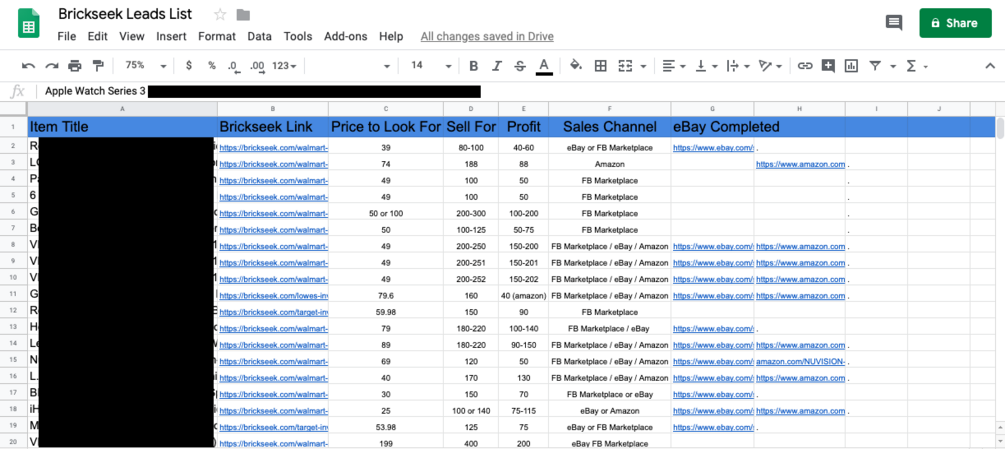Open the brickseek.com/target link in row 12
Screen dimensions: 1005x449
tap(274, 312)
